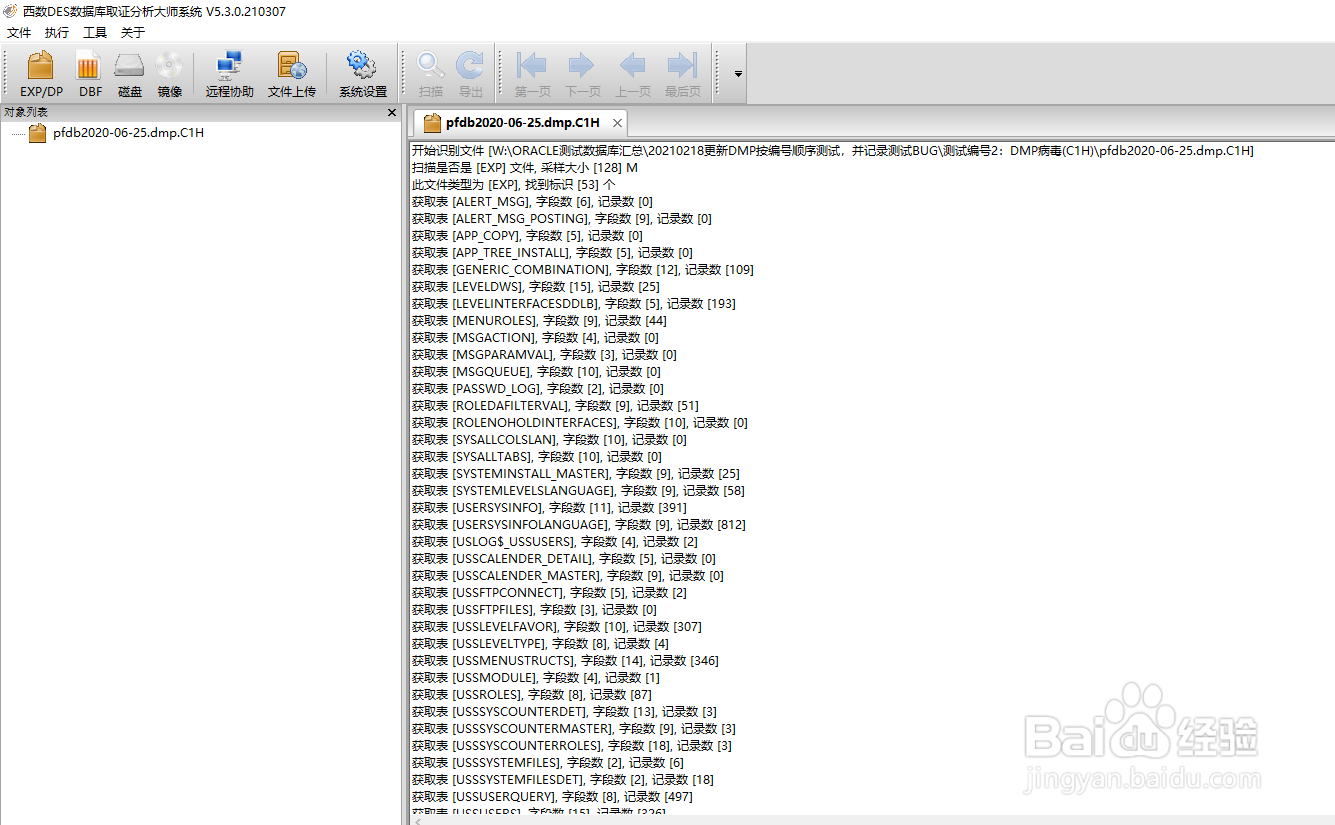Click the 导出 export icon
Image resolution: width=1335 pixels, height=825 pixels.
click(470, 74)
